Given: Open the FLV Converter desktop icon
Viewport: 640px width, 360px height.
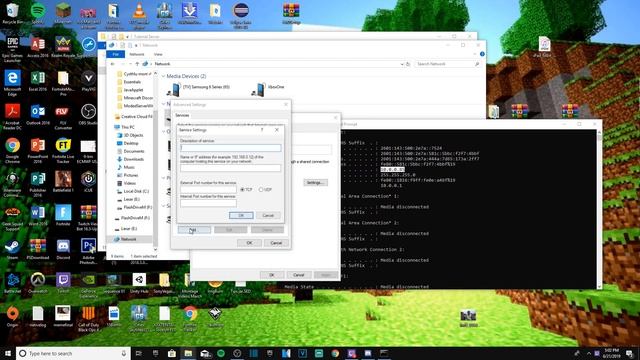Looking at the screenshot, I should [63, 116].
